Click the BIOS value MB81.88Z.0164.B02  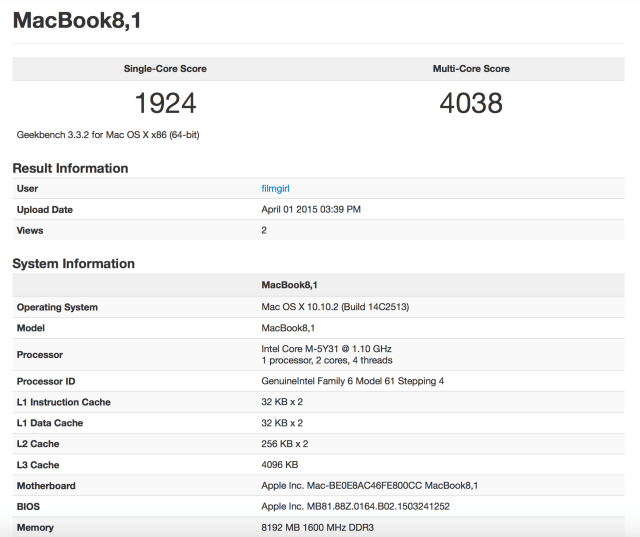pyautogui.click(x=356, y=506)
